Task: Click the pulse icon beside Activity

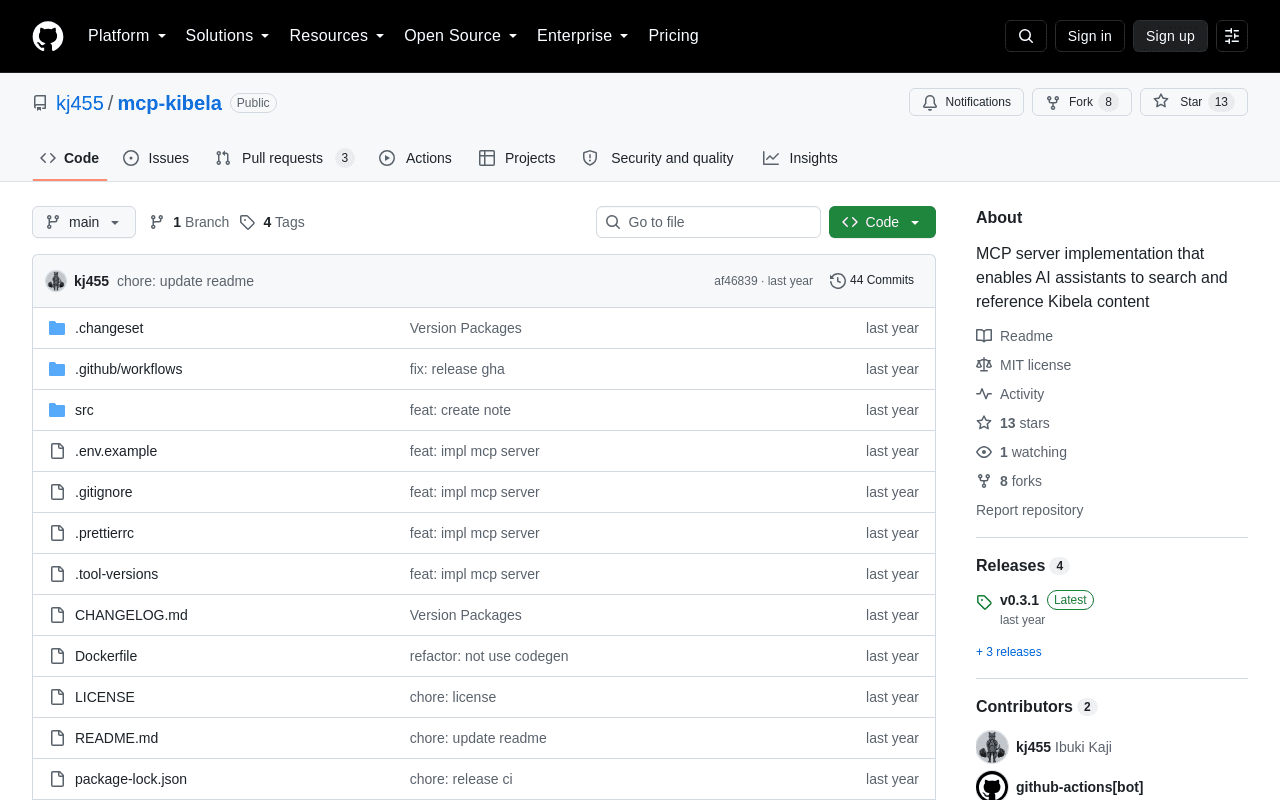Action: click(x=984, y=394)
